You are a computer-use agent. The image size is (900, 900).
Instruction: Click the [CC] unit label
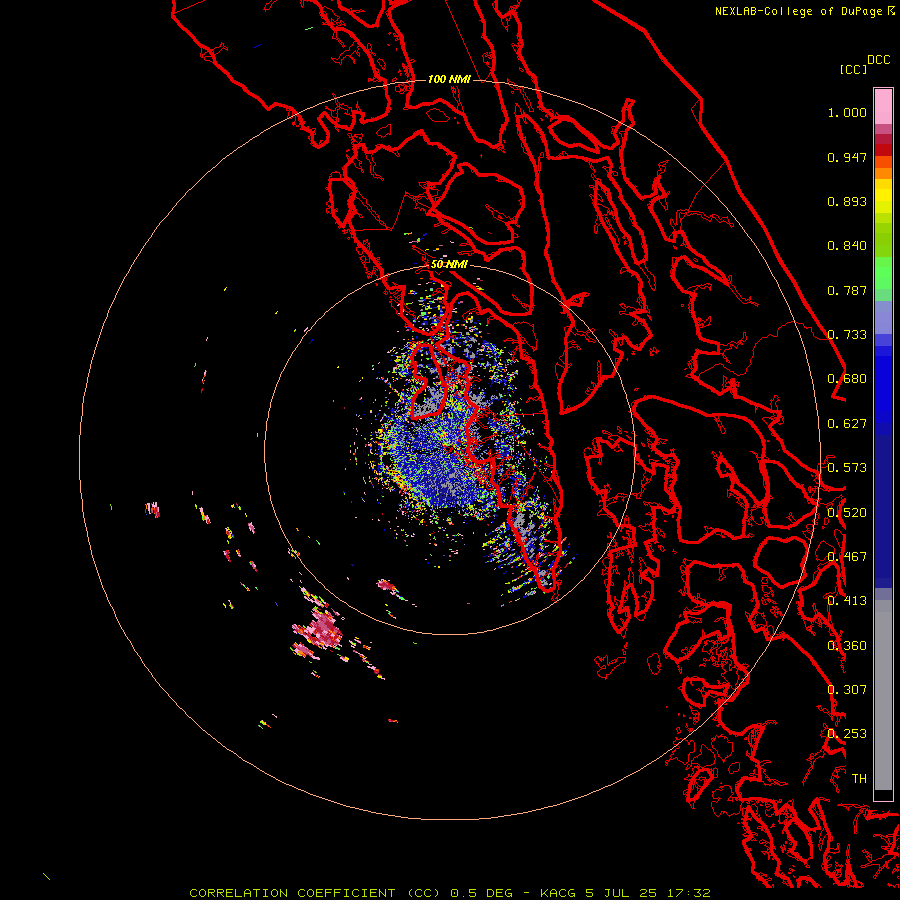[853, 69]
